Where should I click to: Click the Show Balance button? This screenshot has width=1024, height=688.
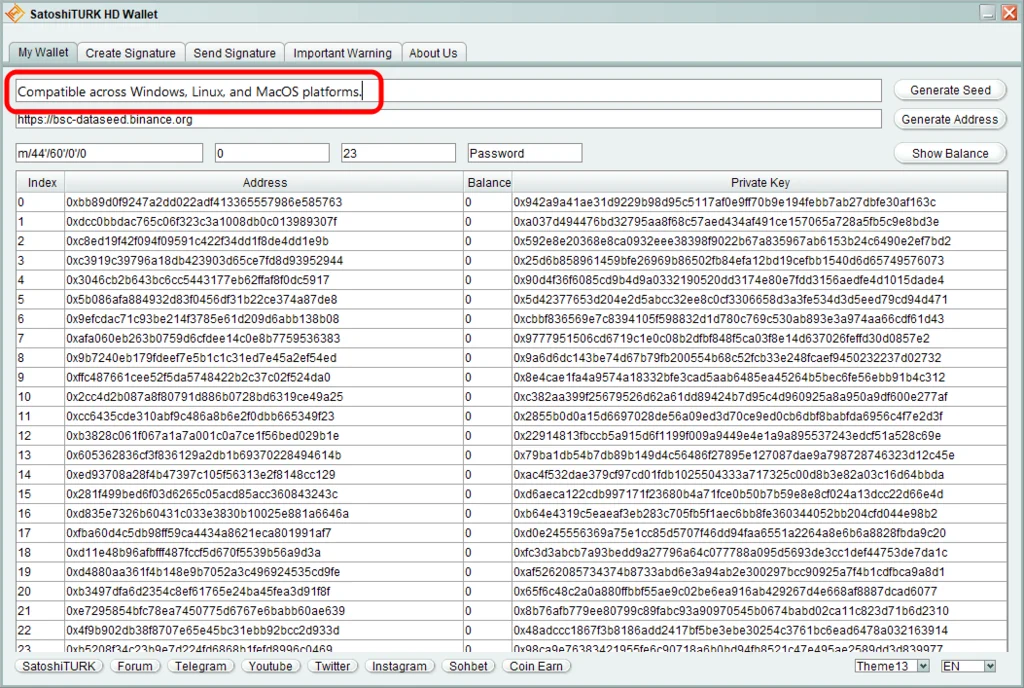tap(950, 153)
